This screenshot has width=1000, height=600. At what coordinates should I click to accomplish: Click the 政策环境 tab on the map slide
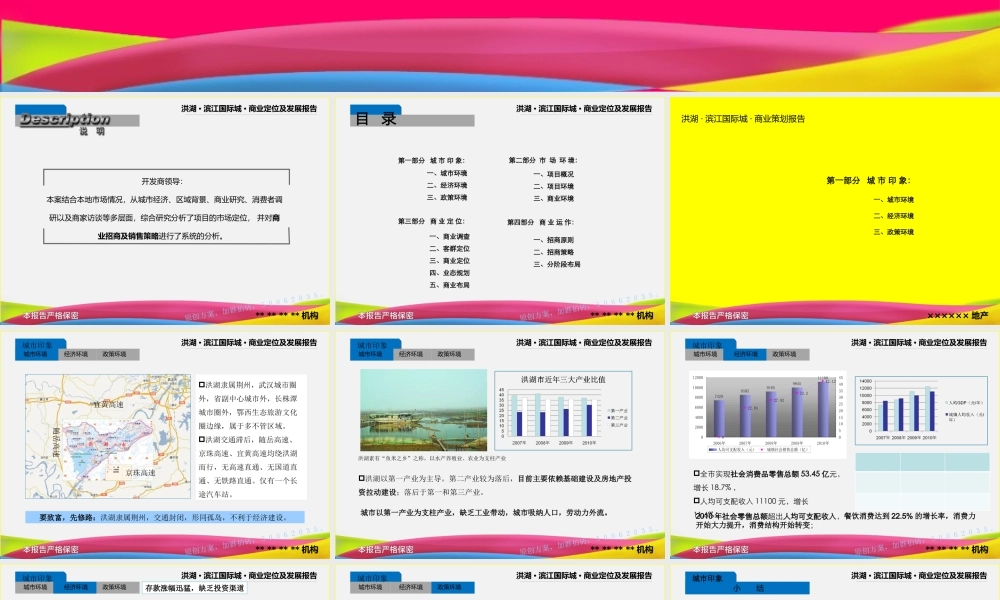(x=115, y=355)
